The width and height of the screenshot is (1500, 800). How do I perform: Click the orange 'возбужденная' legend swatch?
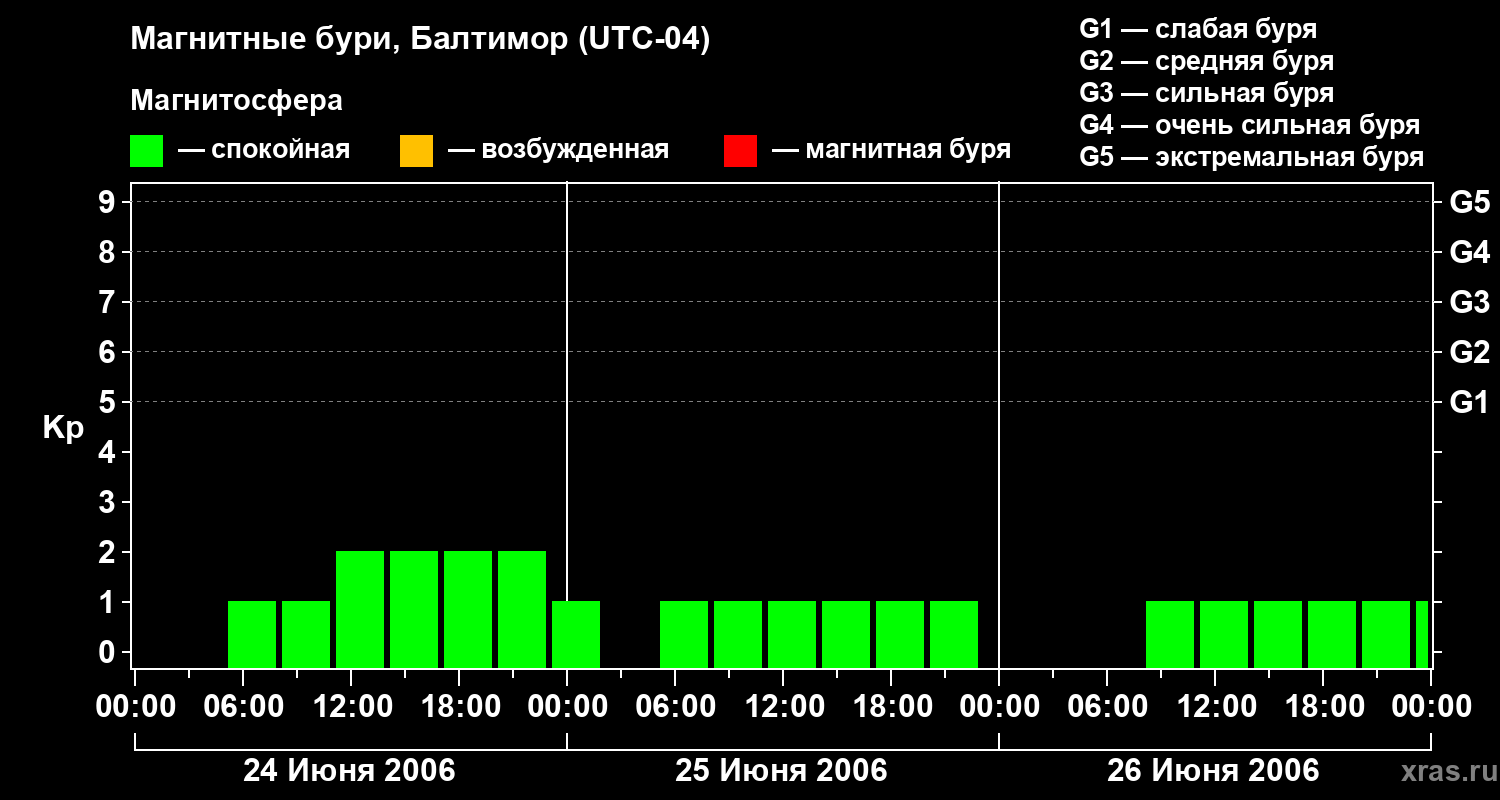416,151
